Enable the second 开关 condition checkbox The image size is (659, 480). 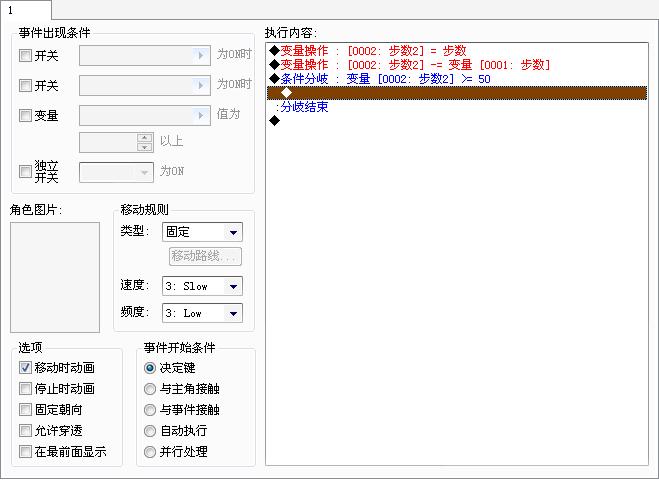click(25, 86)
